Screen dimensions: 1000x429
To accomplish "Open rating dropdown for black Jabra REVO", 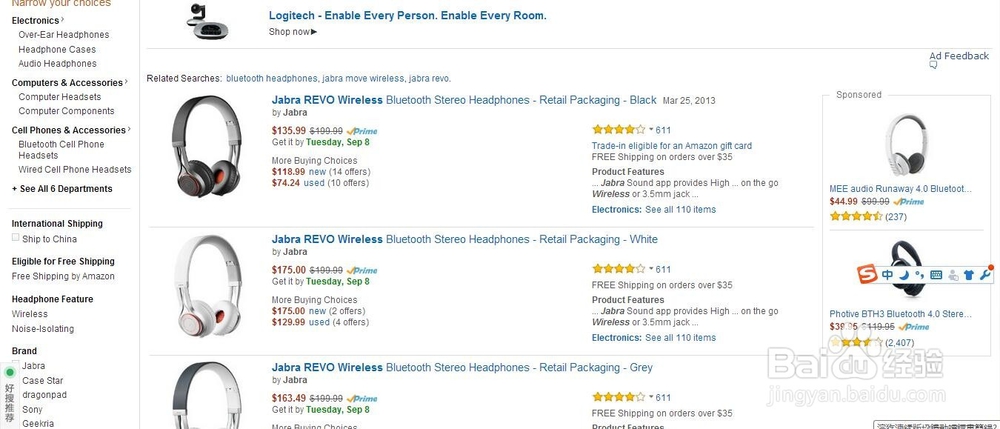I will [x=651, y=130].
